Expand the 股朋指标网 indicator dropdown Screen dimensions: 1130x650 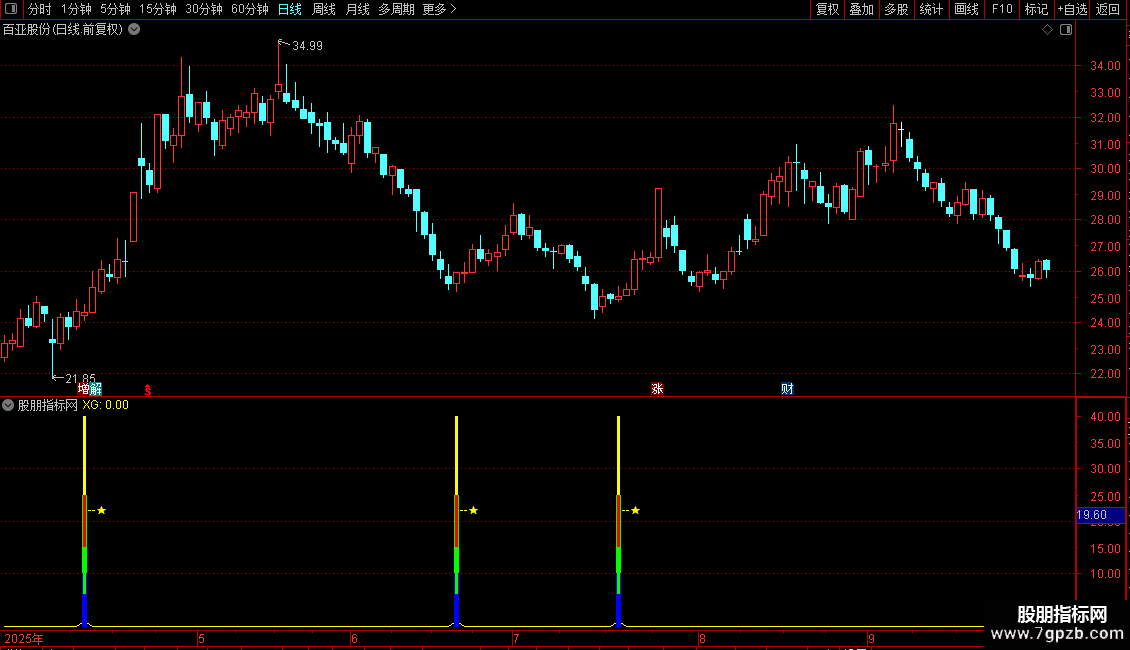(x=8, y=405)
